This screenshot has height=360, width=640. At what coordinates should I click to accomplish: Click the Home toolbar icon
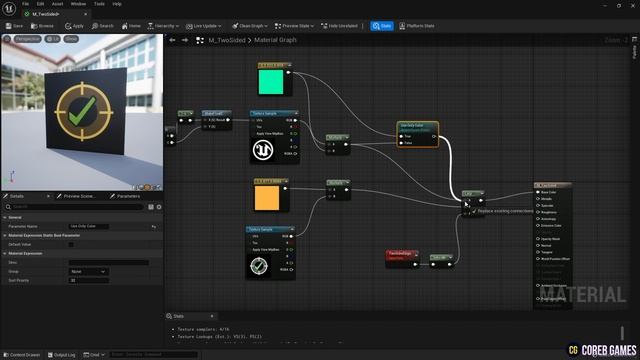(x=131, y=26)
